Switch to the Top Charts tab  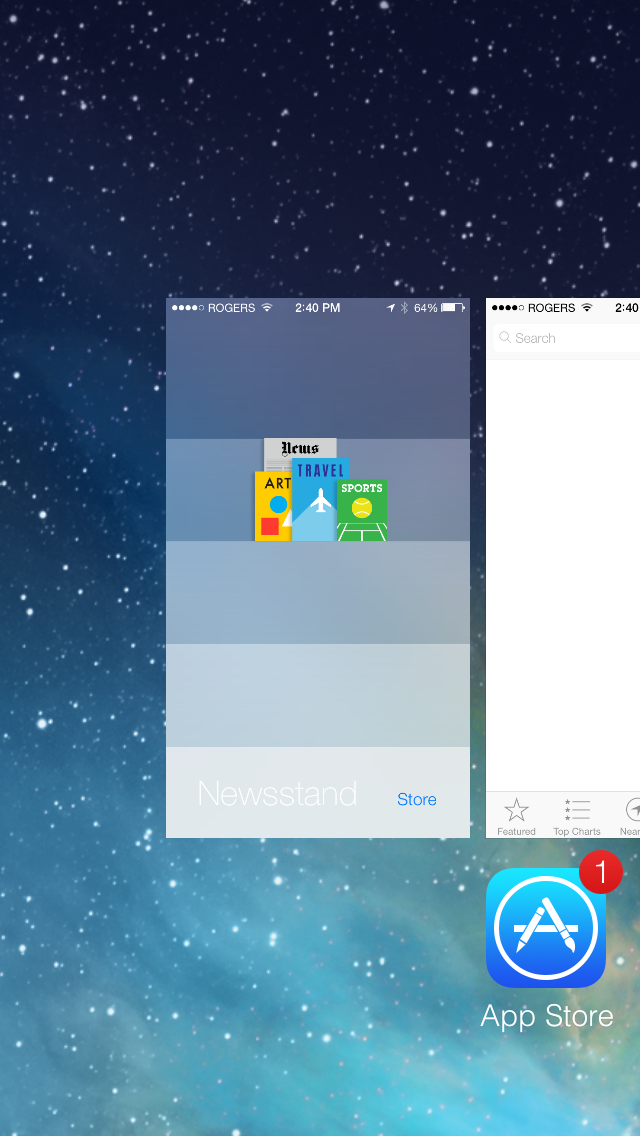coord(577,816)
